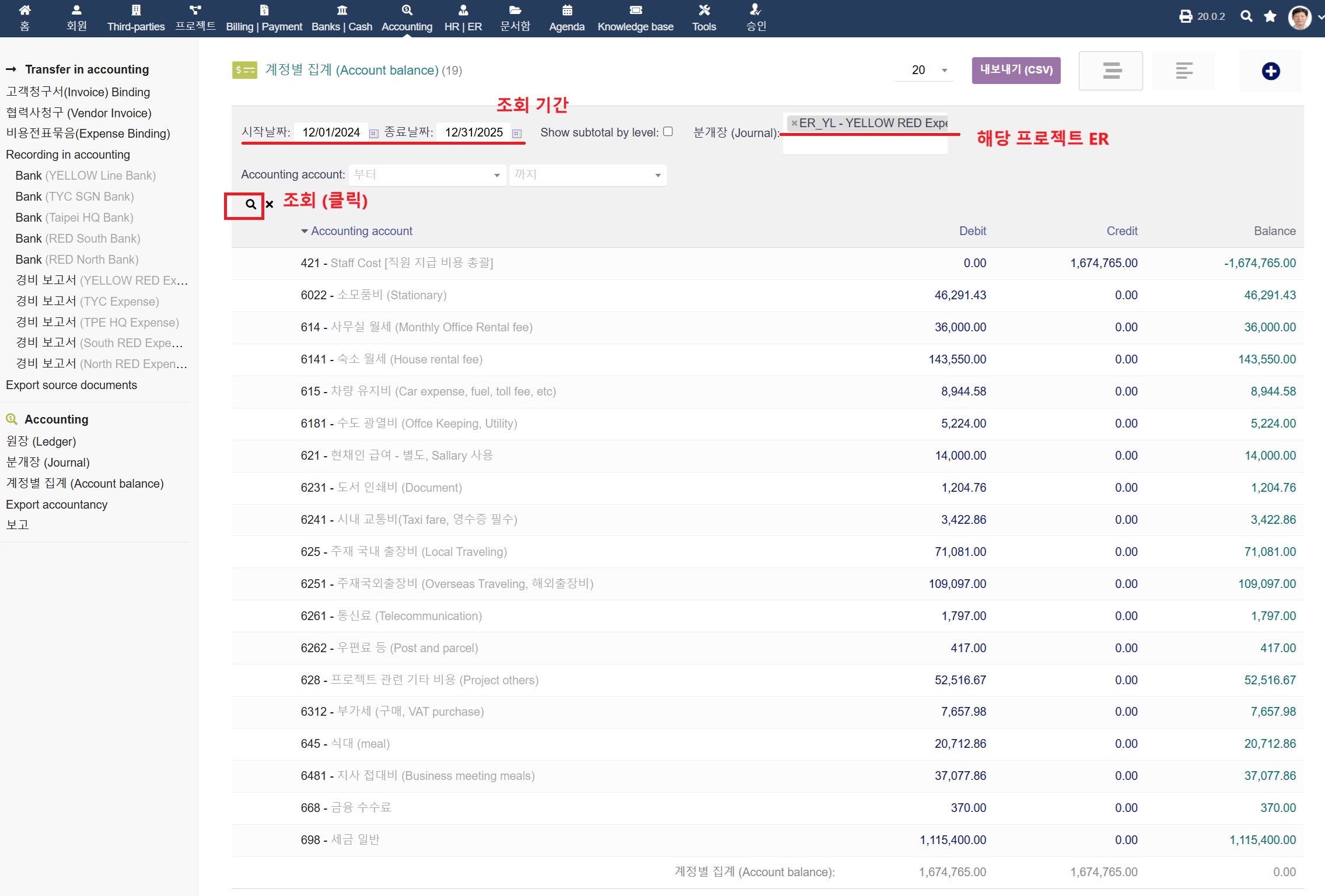Enable Show subtotal by level checkbox
Screen dimensions: 1325x896
pos(668,132)
